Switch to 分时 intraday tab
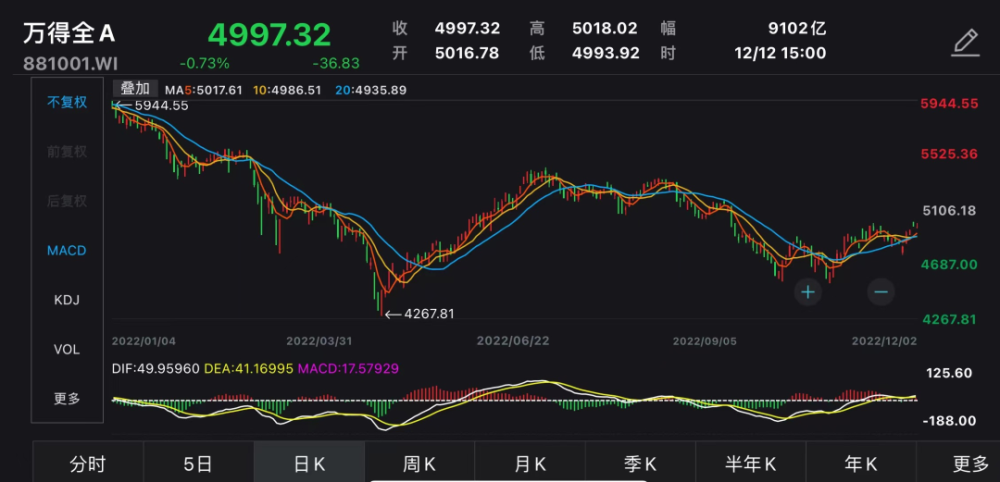The height and width of the screenshot is (482, 1000). pyautogui.click(x=88, y=464)
